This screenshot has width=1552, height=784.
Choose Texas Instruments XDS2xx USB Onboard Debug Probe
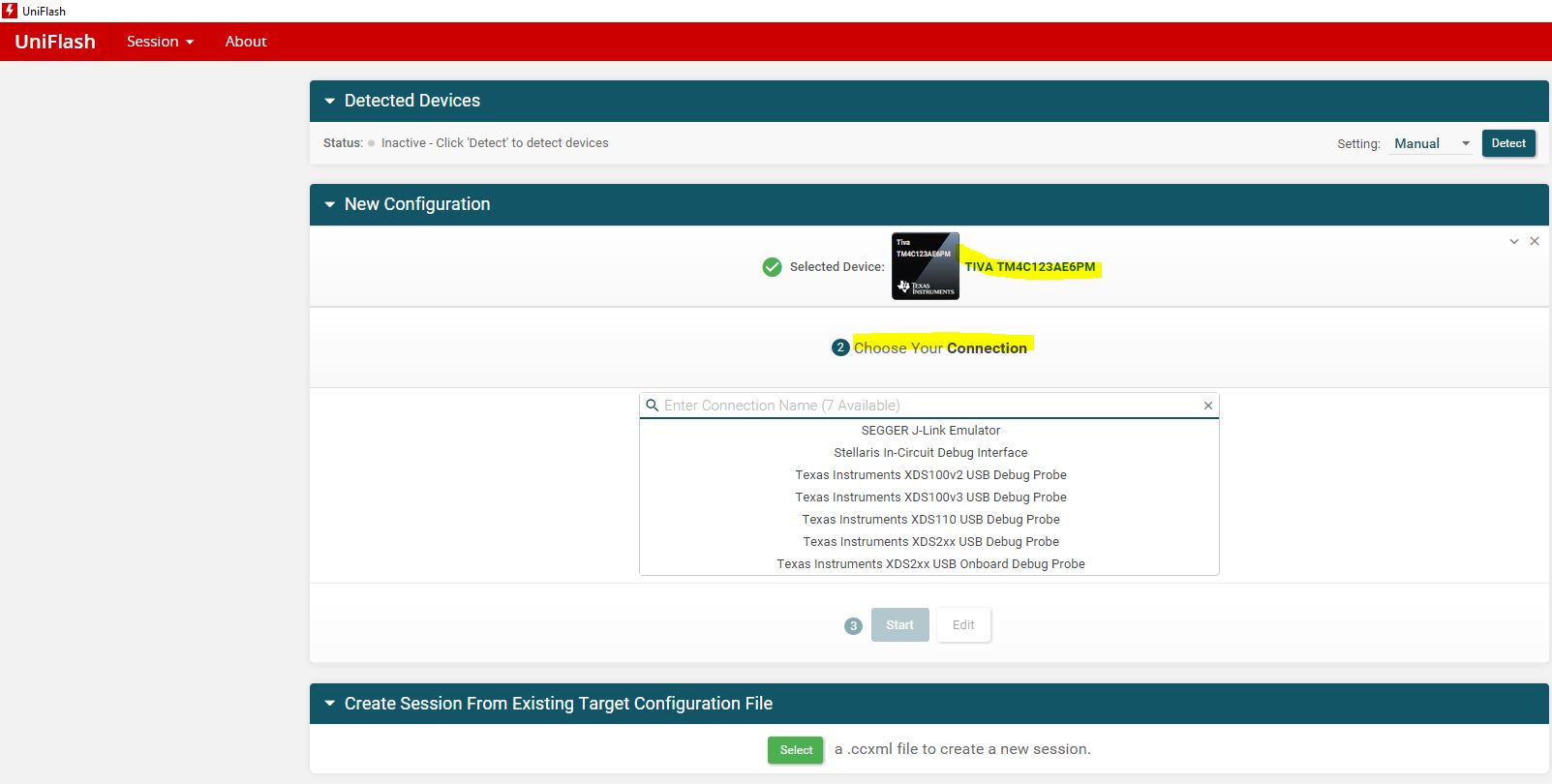[930, 564]
